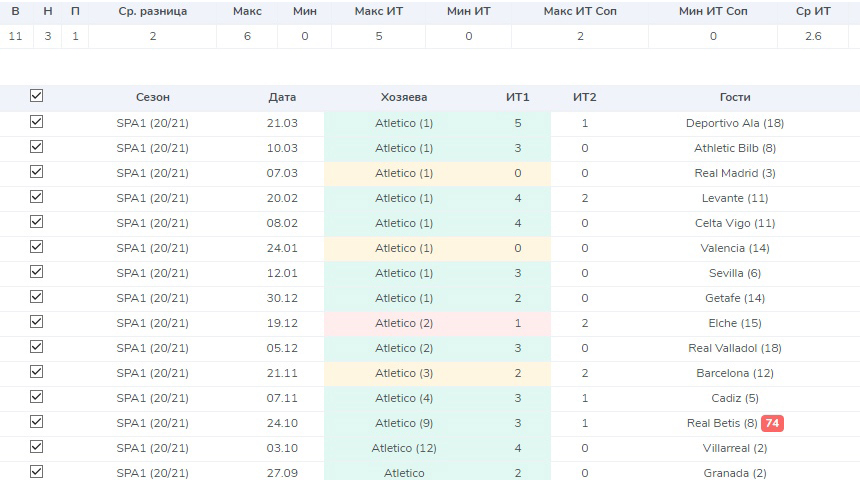Click the Sevilla (6) guest cell
The width and height of the screenshot is (860, 480).
tap(734, 273)
